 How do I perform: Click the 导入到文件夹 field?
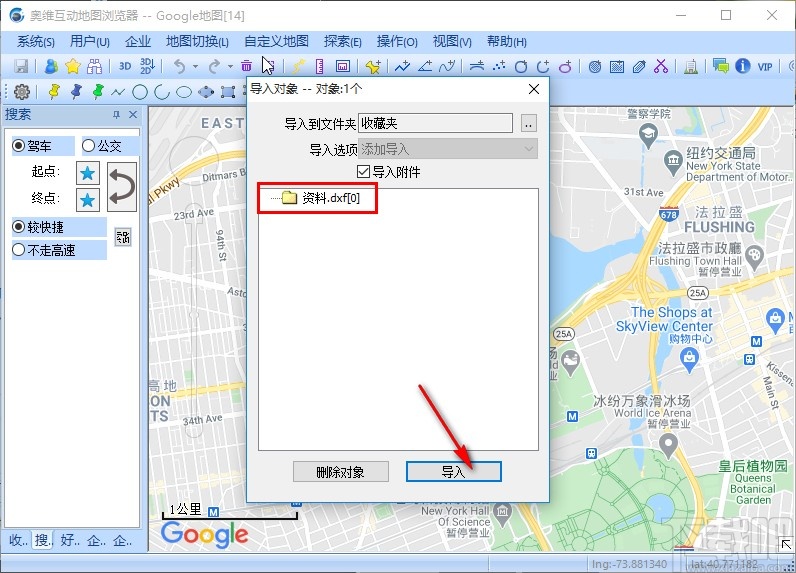point(435,123)
